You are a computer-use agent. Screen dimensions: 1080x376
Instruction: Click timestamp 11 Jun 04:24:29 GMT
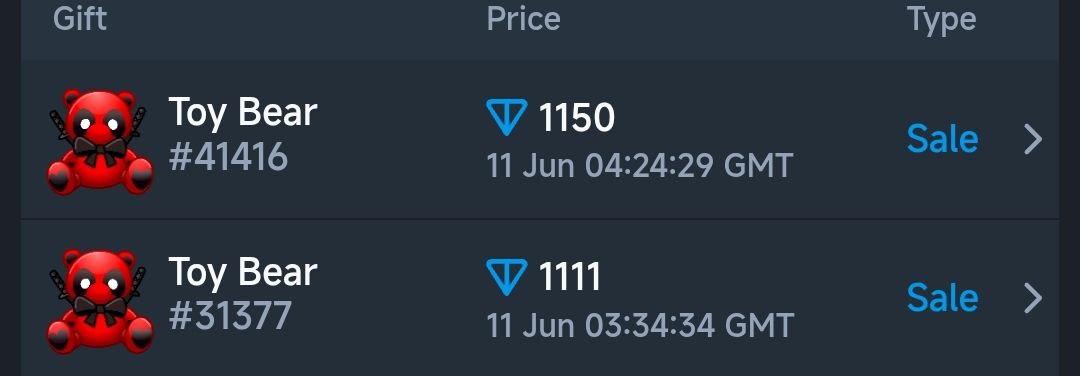click(640, 166)
